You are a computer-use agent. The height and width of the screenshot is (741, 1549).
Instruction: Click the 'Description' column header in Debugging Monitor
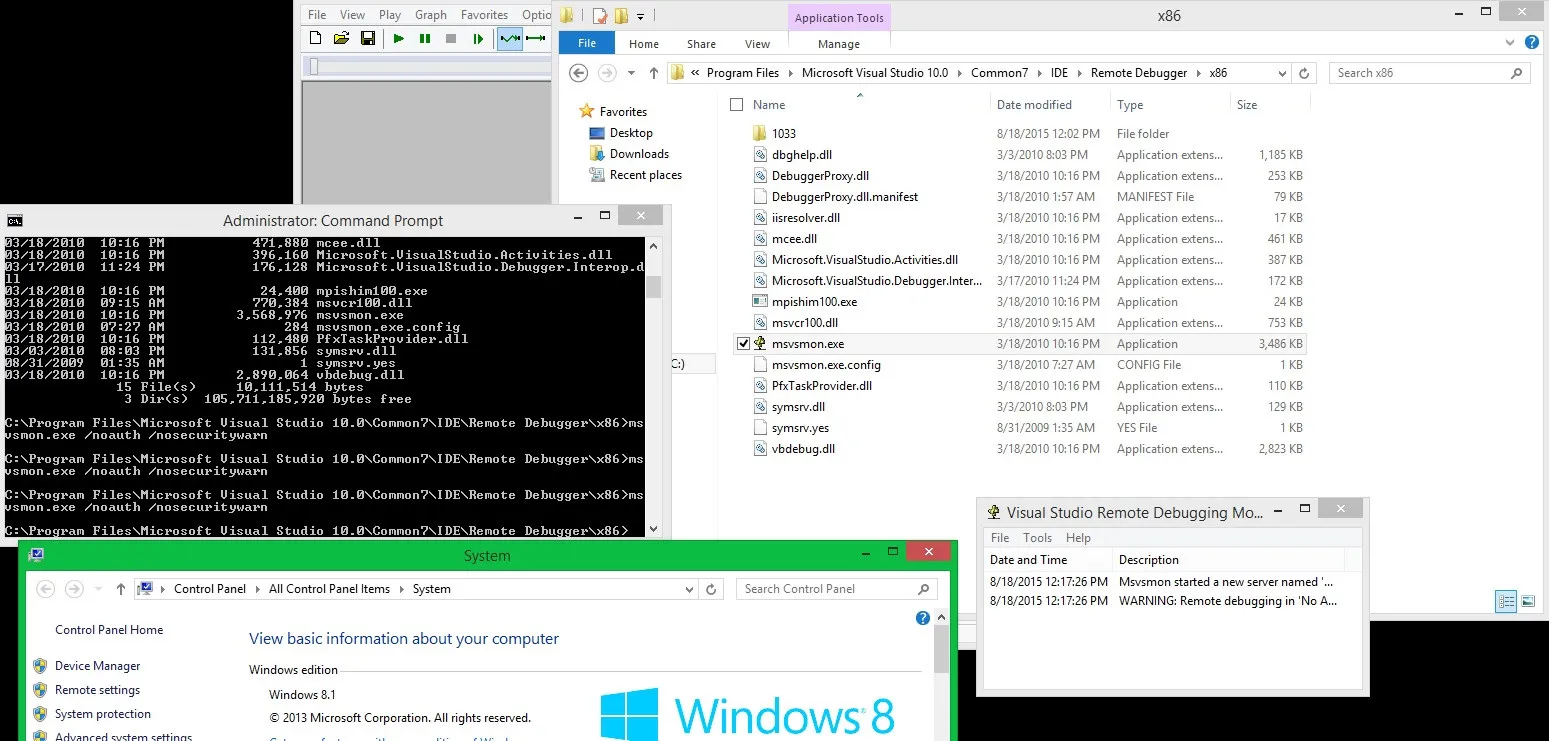(1149, 560)
